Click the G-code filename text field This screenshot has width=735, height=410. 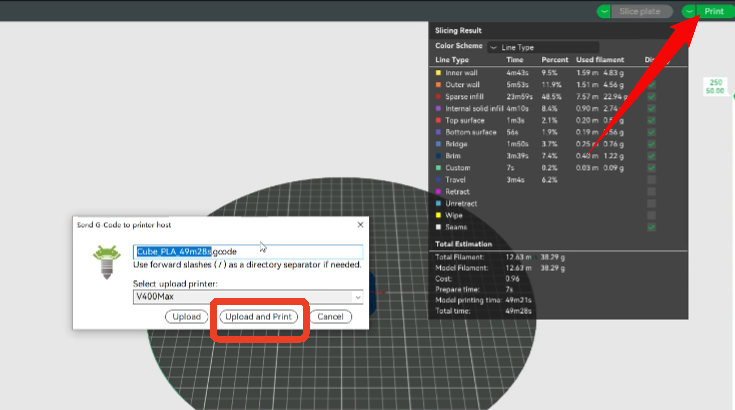pyautogui.click(x=248, y=253)
